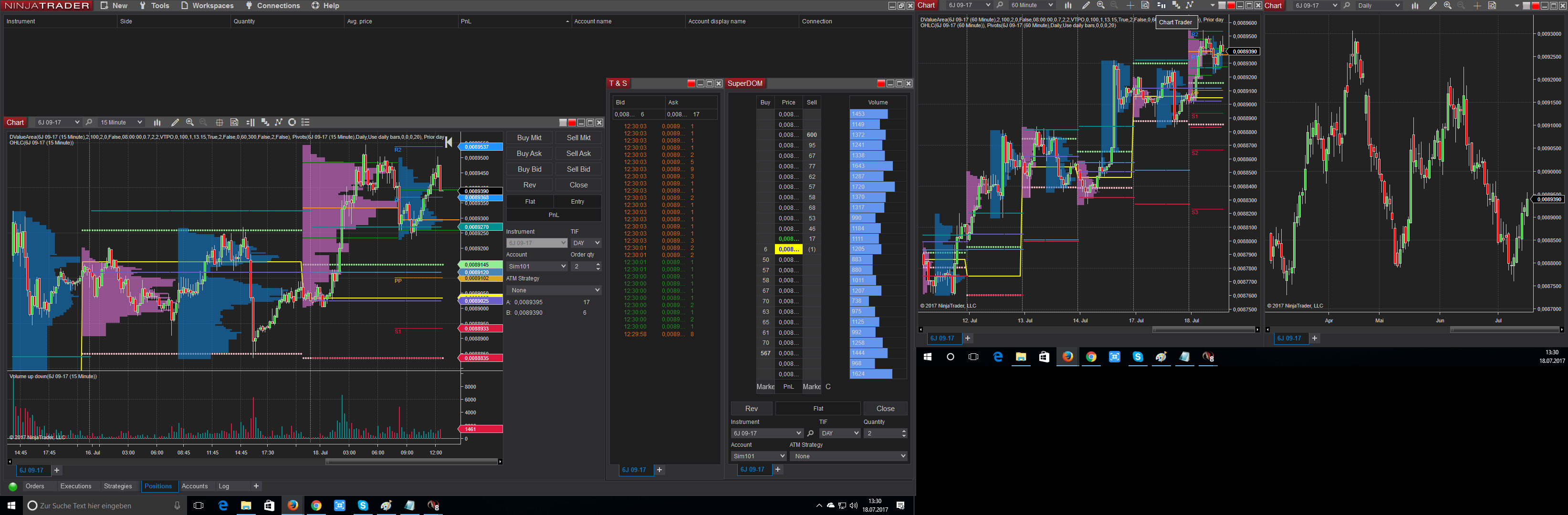Click the Order qty stepper in Chart Trader
This screenshot has height=515, width=1568.
(x=598, y=266)
